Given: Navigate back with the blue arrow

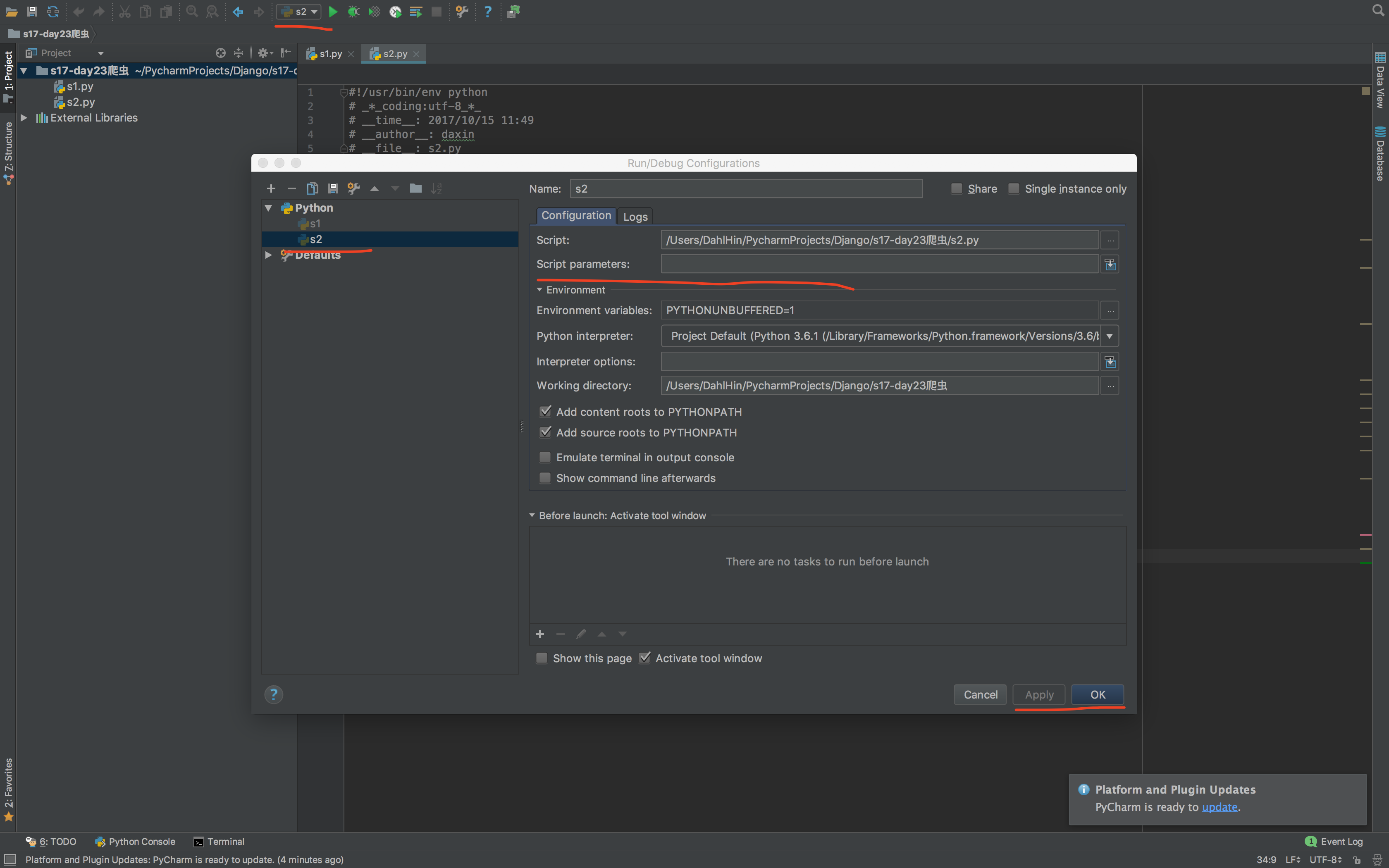Looking at the screenshot, I should click(238, 12).
